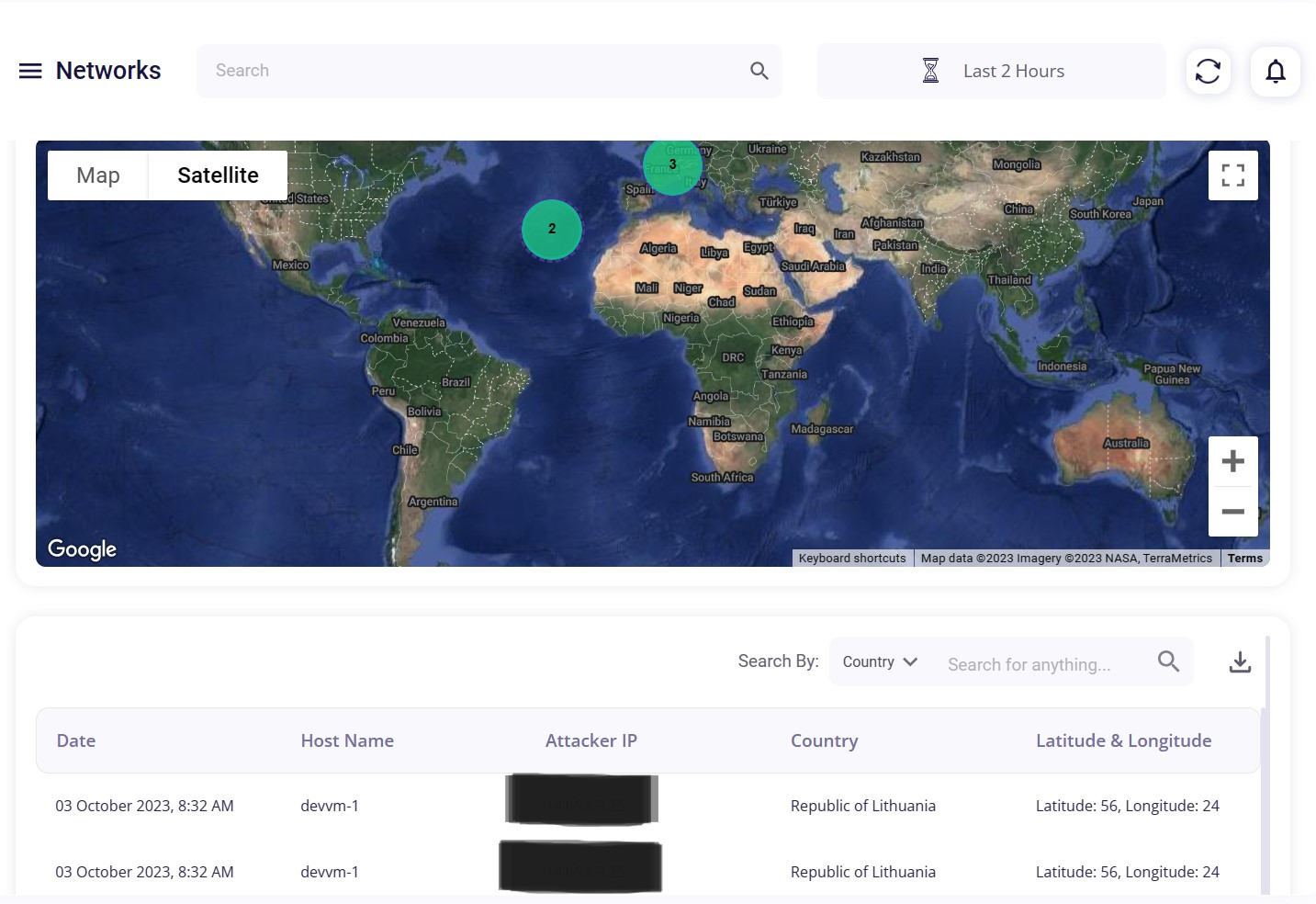Viewport: 1316px width, 904px height.
Task: Click the table search magnifier icon
Action: coord(1168,661)
